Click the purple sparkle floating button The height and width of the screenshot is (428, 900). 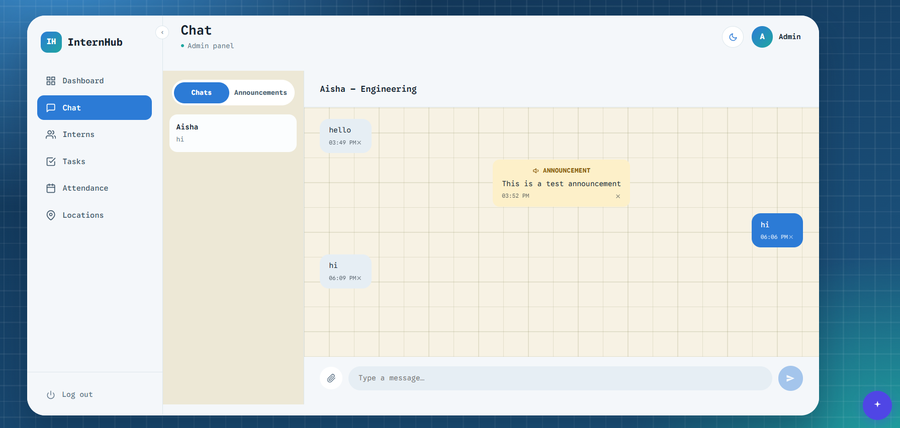pyautogui.click(x=877, y=405)
